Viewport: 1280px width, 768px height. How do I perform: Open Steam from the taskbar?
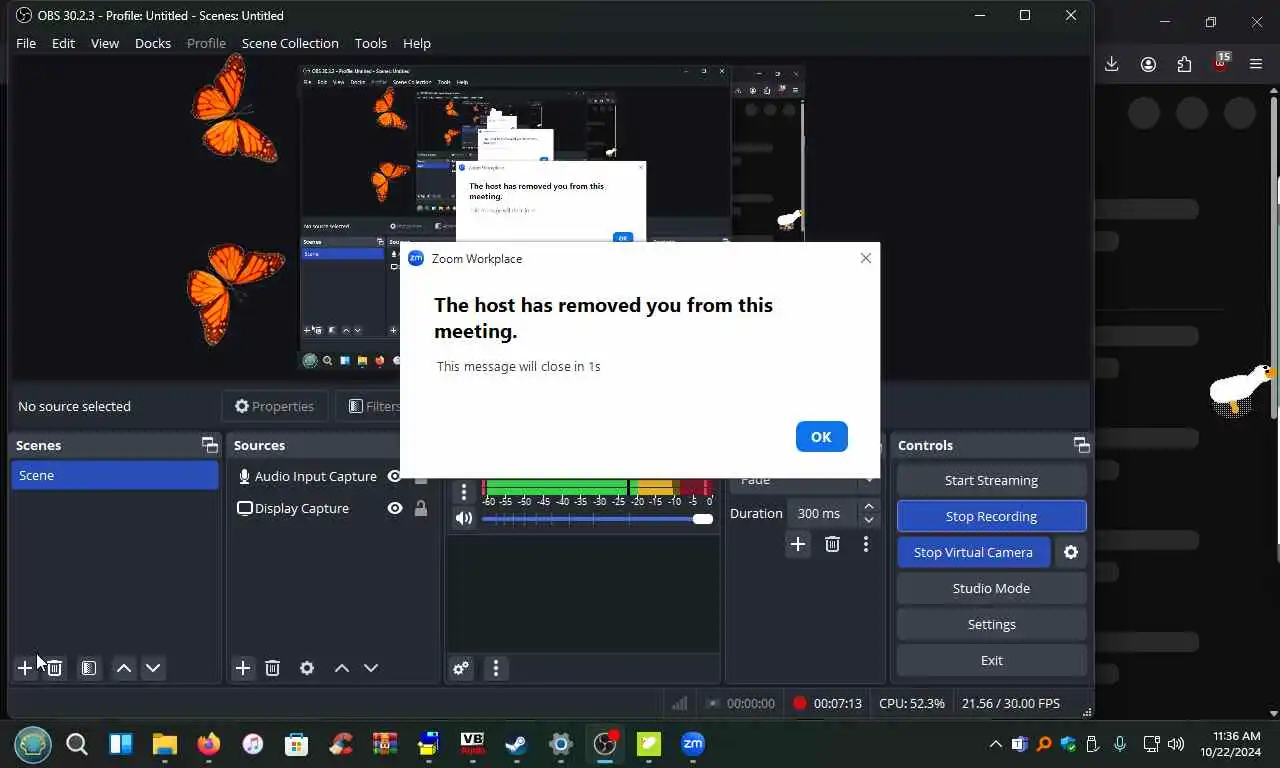[x=516, y=744]
